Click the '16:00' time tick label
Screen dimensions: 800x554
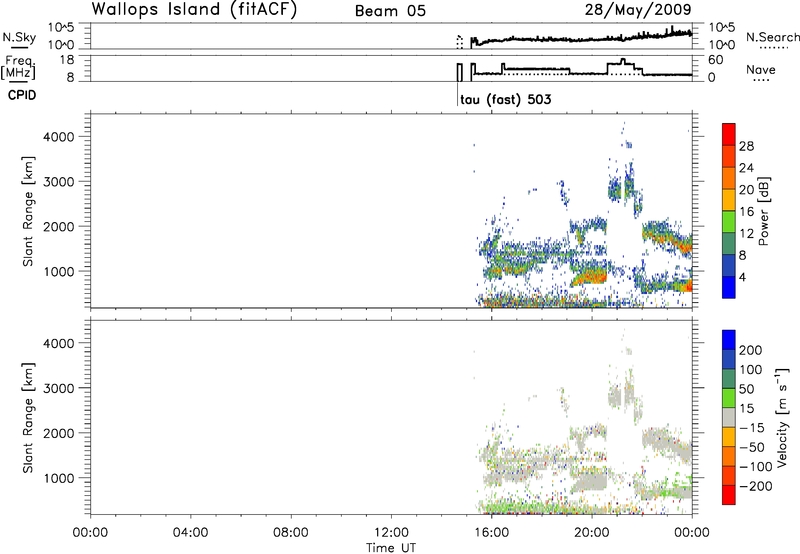click(491, 533)
